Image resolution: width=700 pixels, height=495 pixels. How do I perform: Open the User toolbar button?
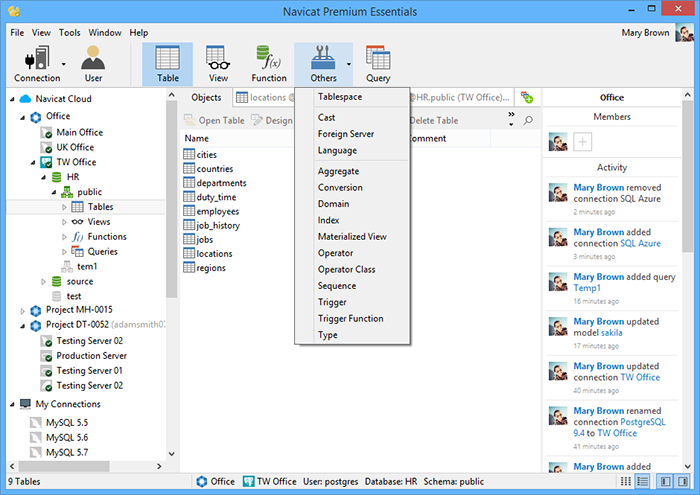(x=93, y=64)
